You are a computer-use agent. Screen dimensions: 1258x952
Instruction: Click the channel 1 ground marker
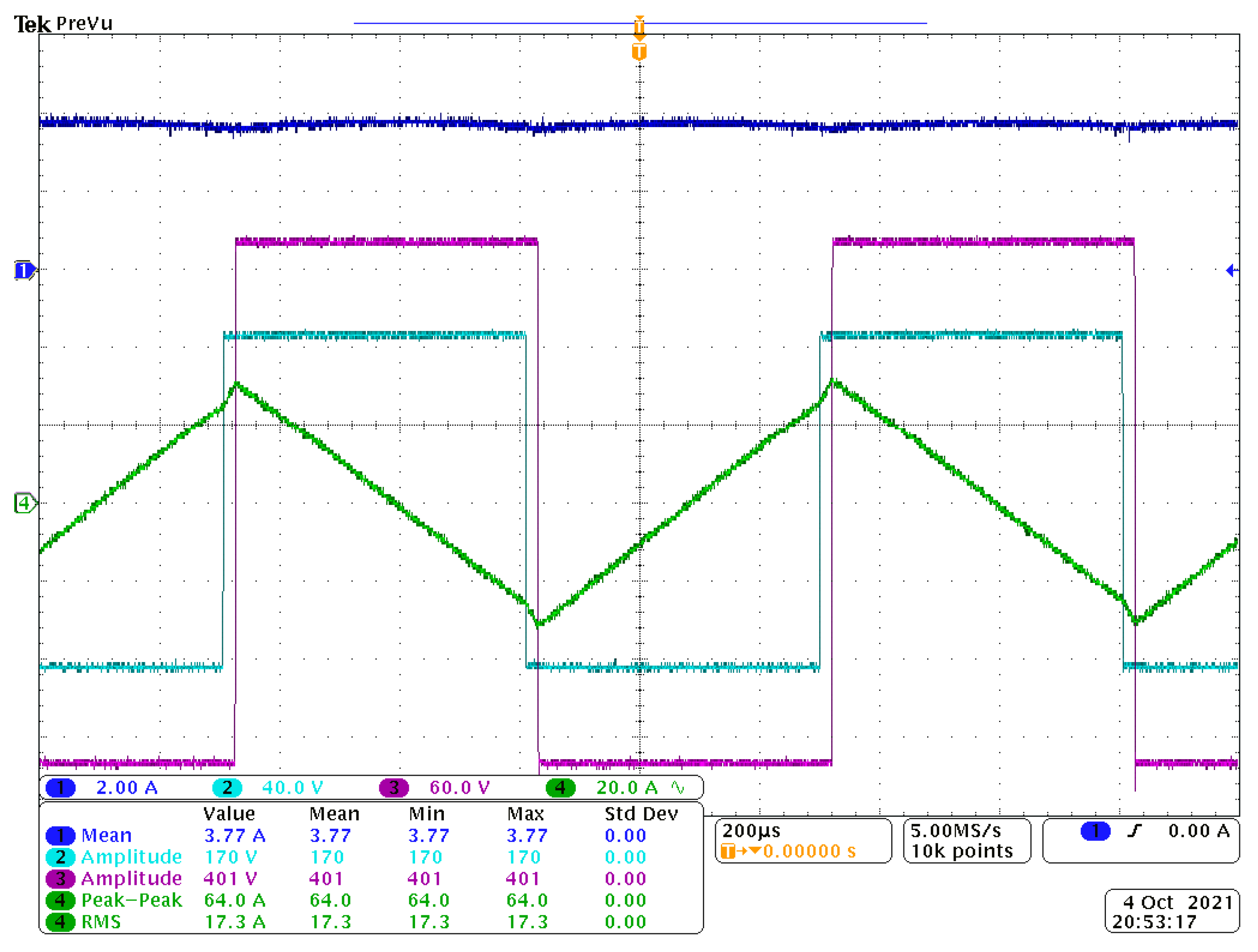point(24,270)
